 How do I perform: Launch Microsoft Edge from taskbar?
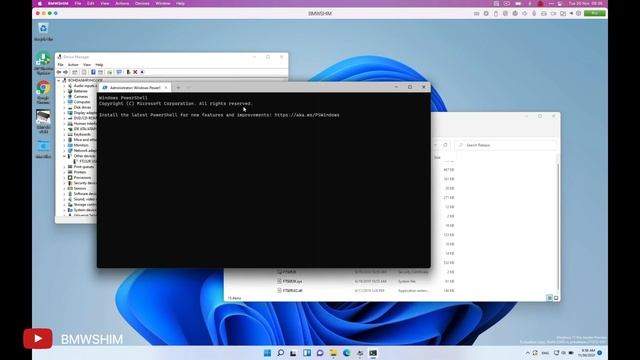pyautogui.click(x=347, y=353)
